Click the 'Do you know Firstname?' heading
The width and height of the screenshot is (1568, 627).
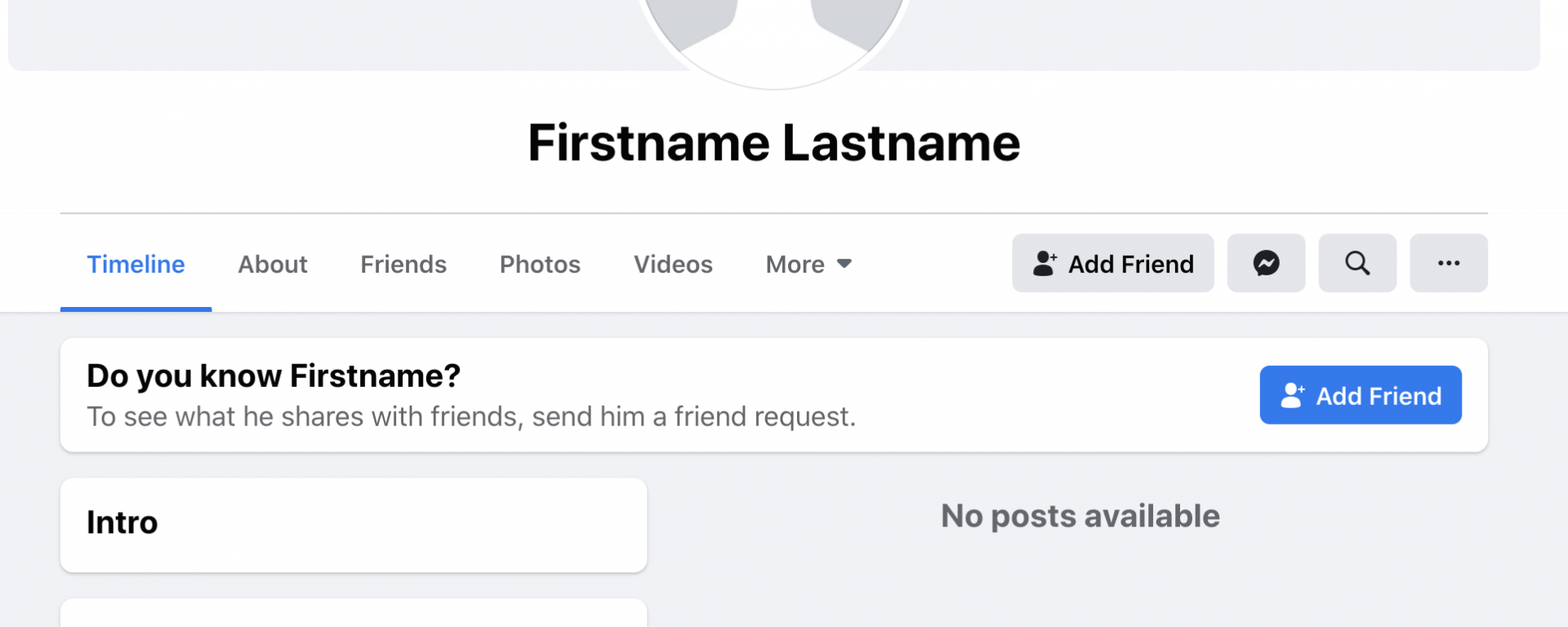click(274, 376)
